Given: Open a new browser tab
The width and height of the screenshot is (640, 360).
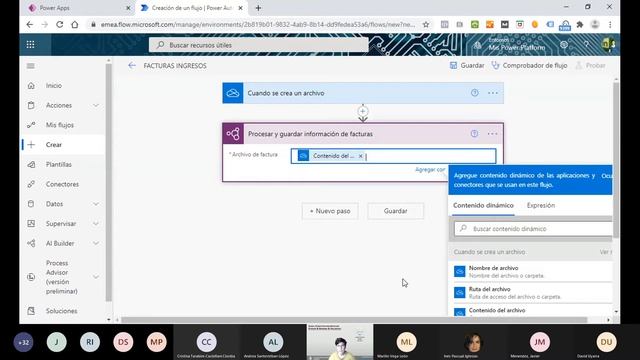Looking at the screenshot, I should pos(258,8).
